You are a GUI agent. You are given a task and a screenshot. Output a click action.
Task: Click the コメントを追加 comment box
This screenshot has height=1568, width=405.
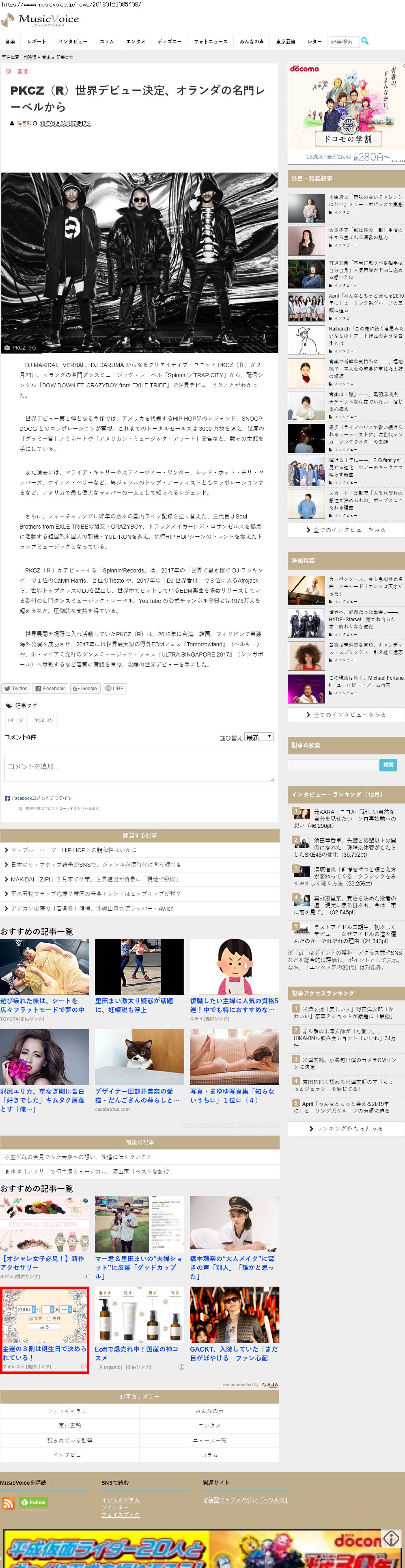[x=140, y=769]
